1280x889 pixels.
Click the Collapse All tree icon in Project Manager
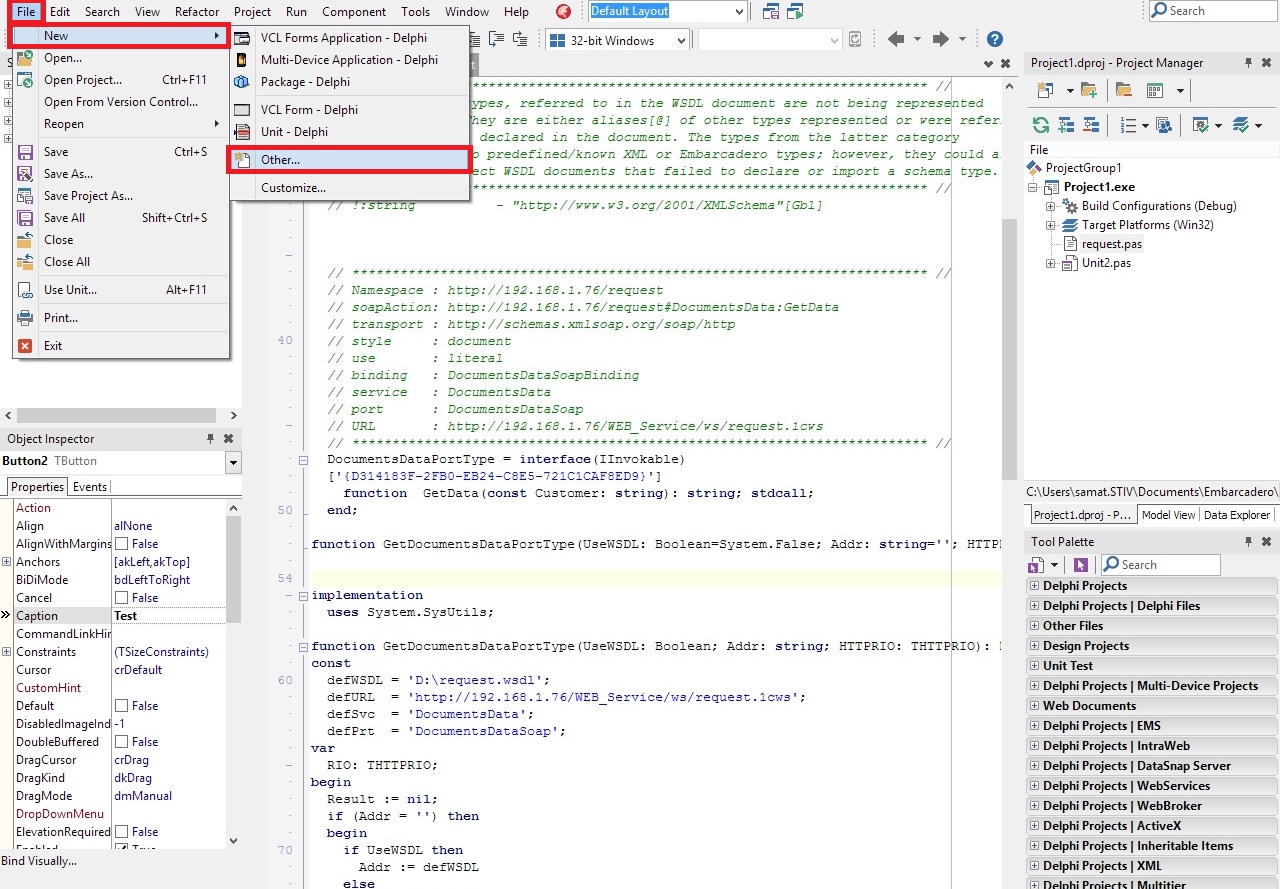pyautogui.click(x=1089, y=125)
